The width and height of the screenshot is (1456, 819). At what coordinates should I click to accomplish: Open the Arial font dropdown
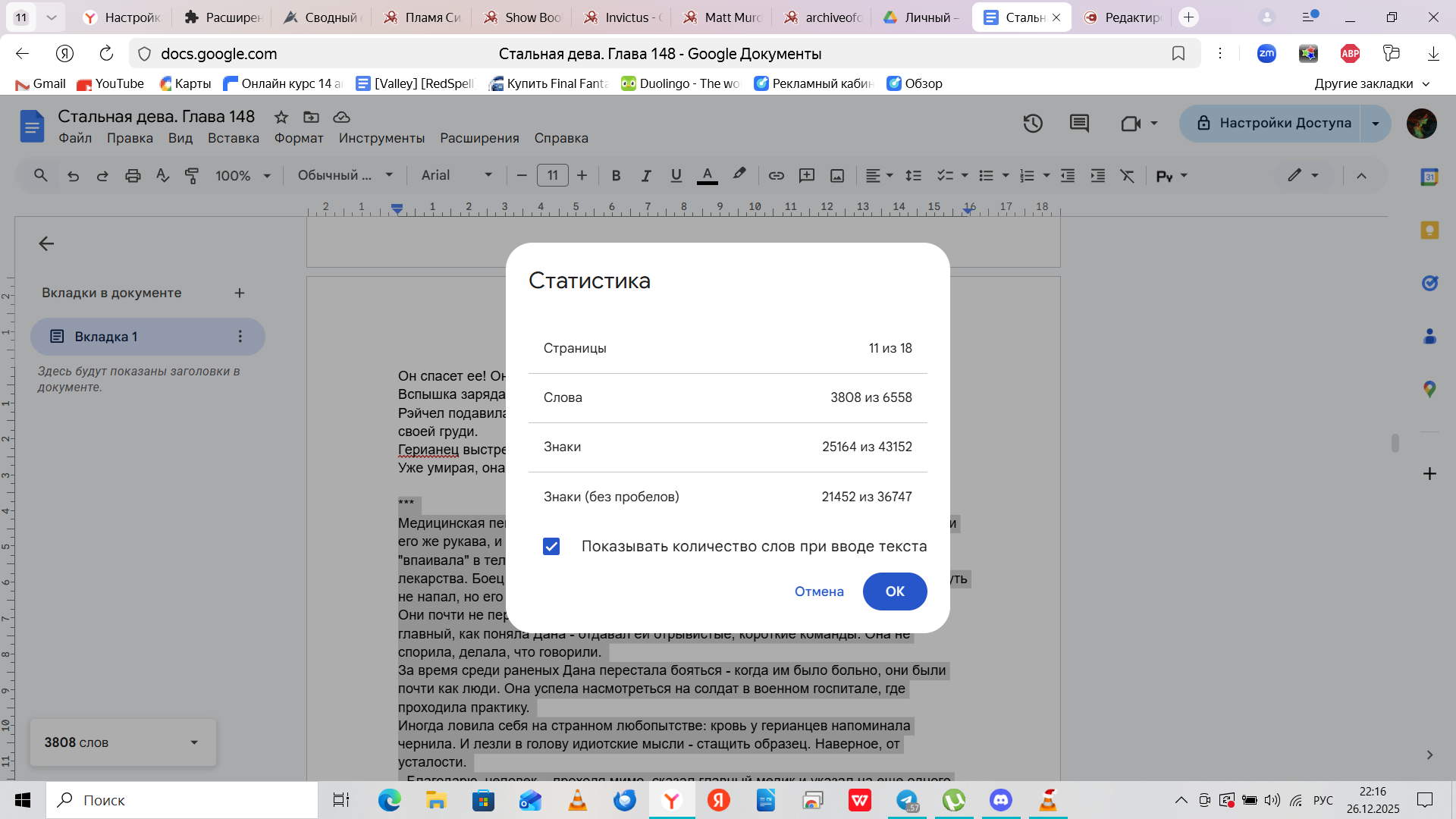coord(457,176)
